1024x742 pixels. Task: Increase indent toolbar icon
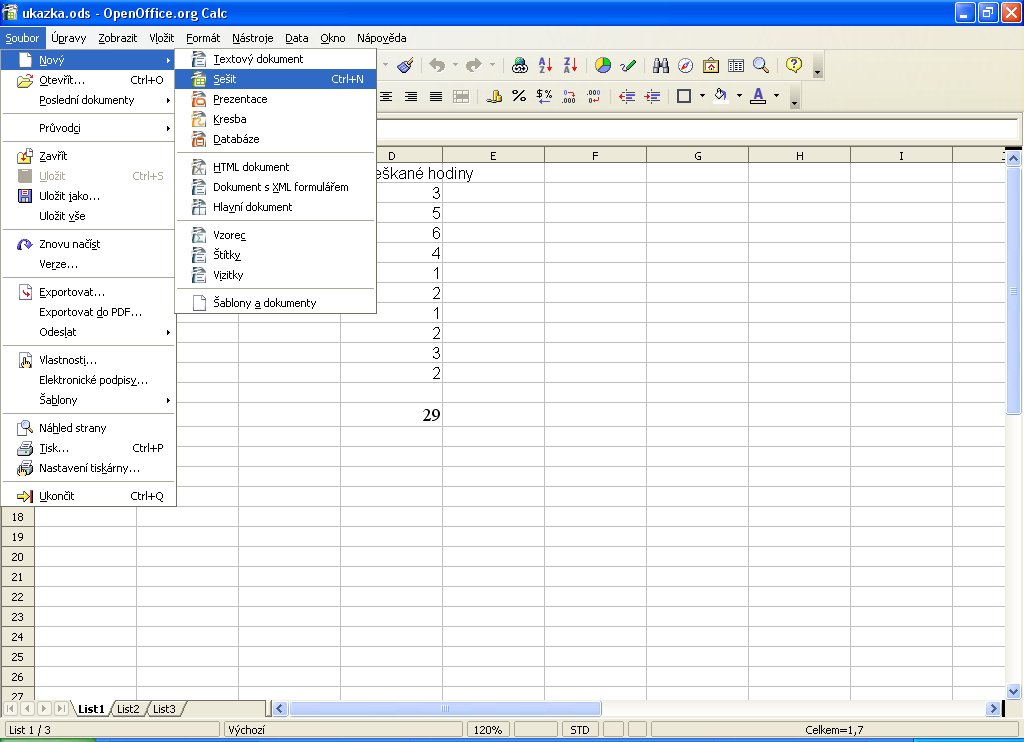pos(652,97)
